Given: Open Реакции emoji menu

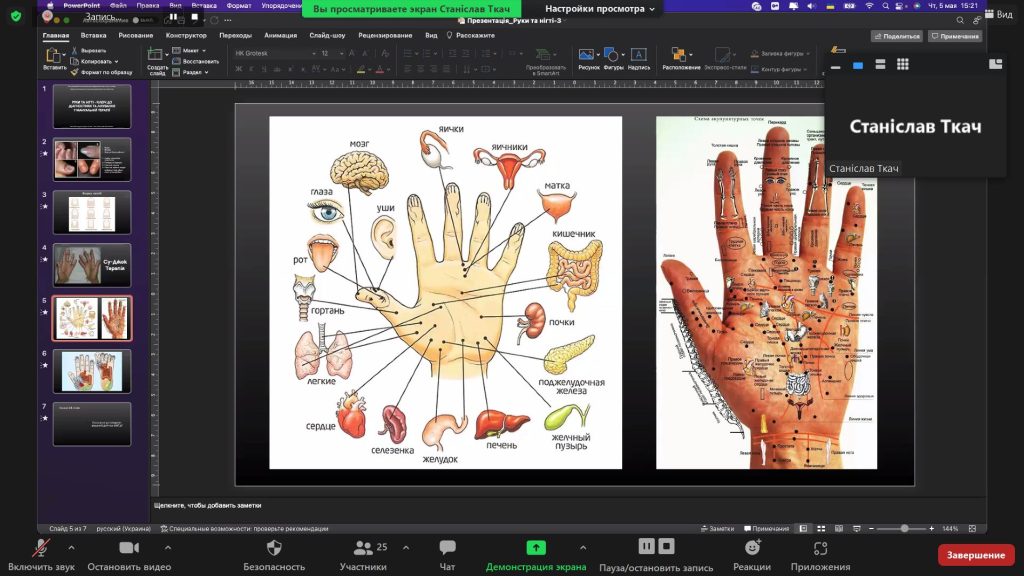Looking at the screenshot, I should (x=752, y=555).
